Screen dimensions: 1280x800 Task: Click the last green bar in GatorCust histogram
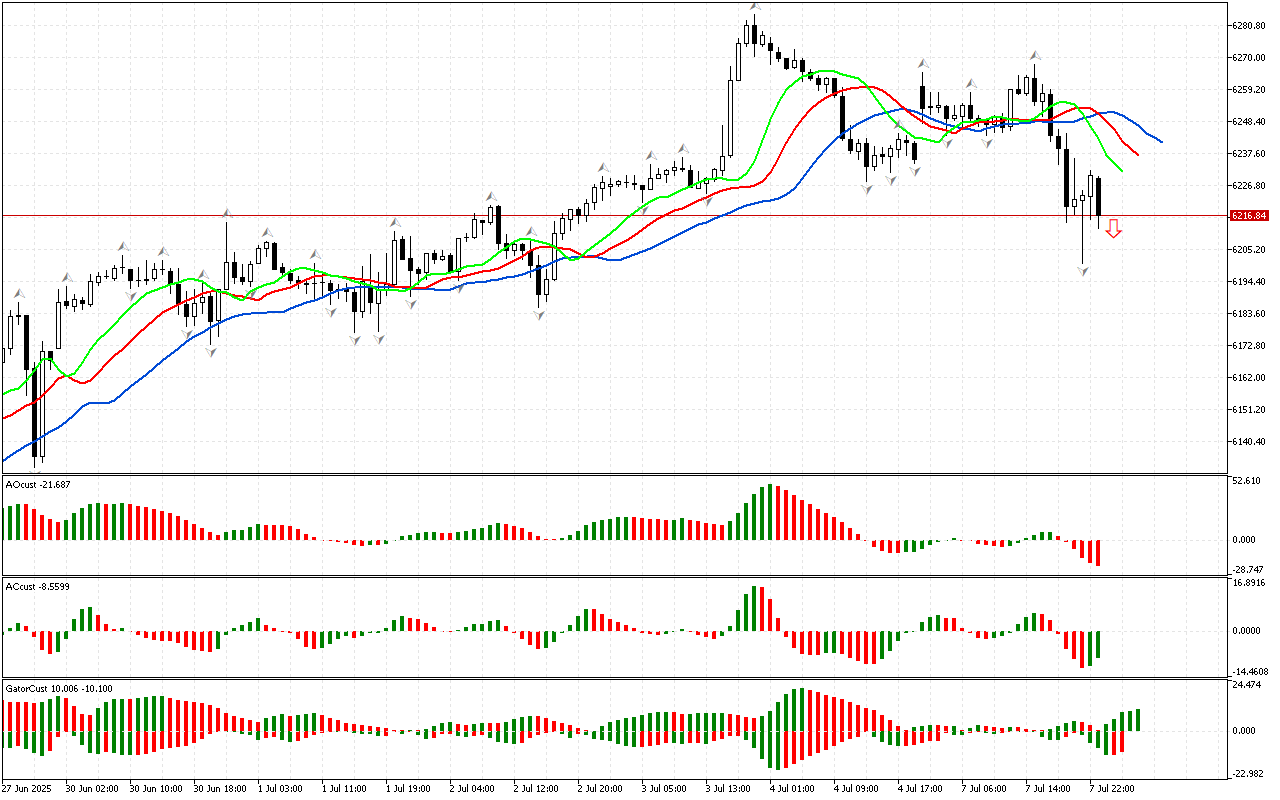pyautogui.click(x=1137, y=719)
